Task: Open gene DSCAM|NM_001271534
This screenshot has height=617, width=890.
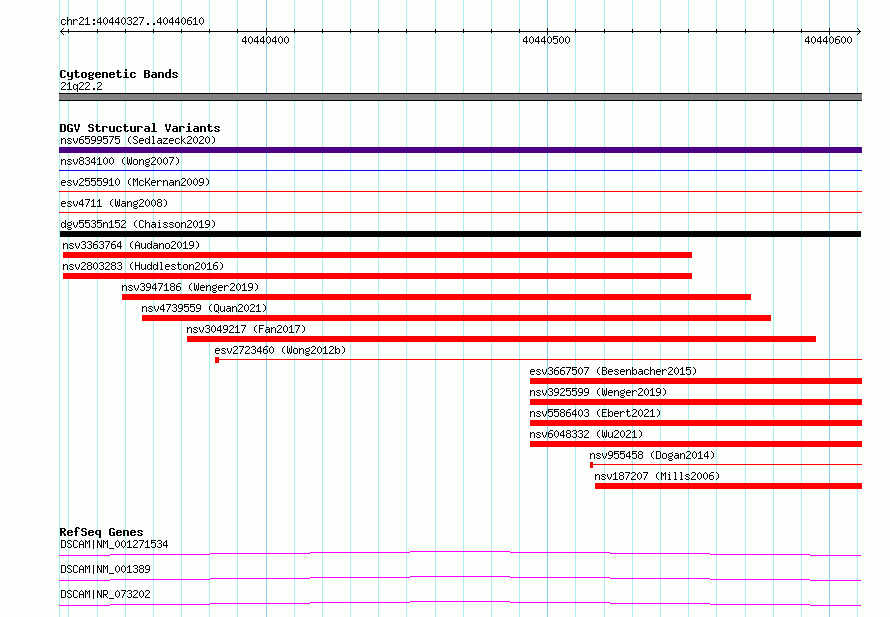Action: [x=114, y=544]
